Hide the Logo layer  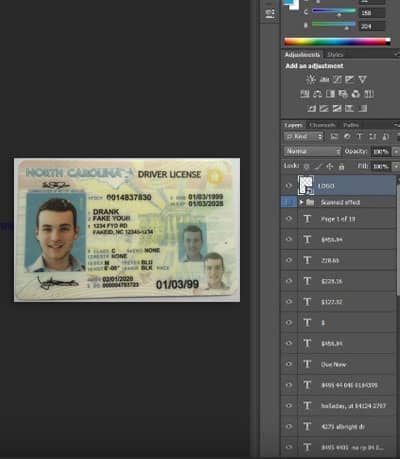coord(289,186)
